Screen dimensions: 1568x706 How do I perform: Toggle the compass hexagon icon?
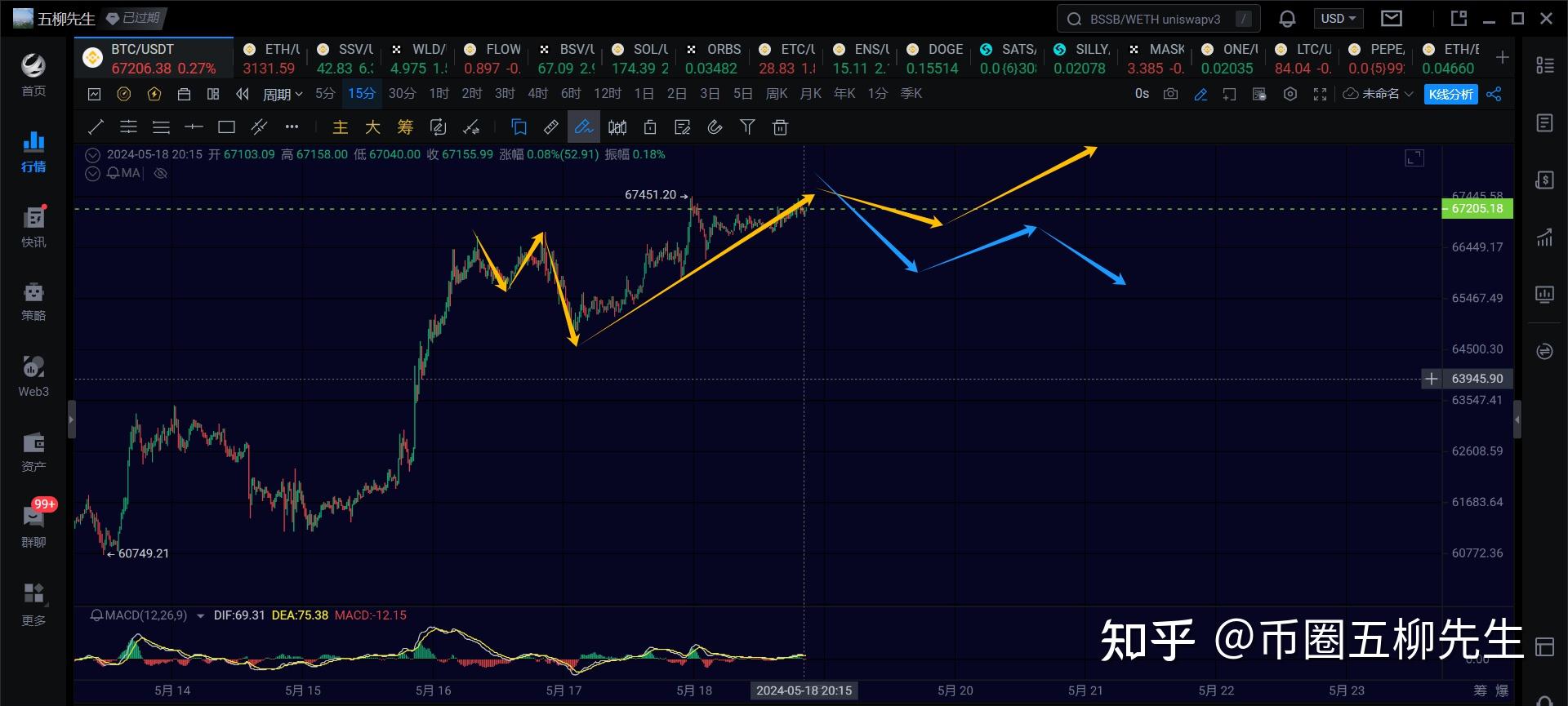pyautogui.click(x=123, y=94)
